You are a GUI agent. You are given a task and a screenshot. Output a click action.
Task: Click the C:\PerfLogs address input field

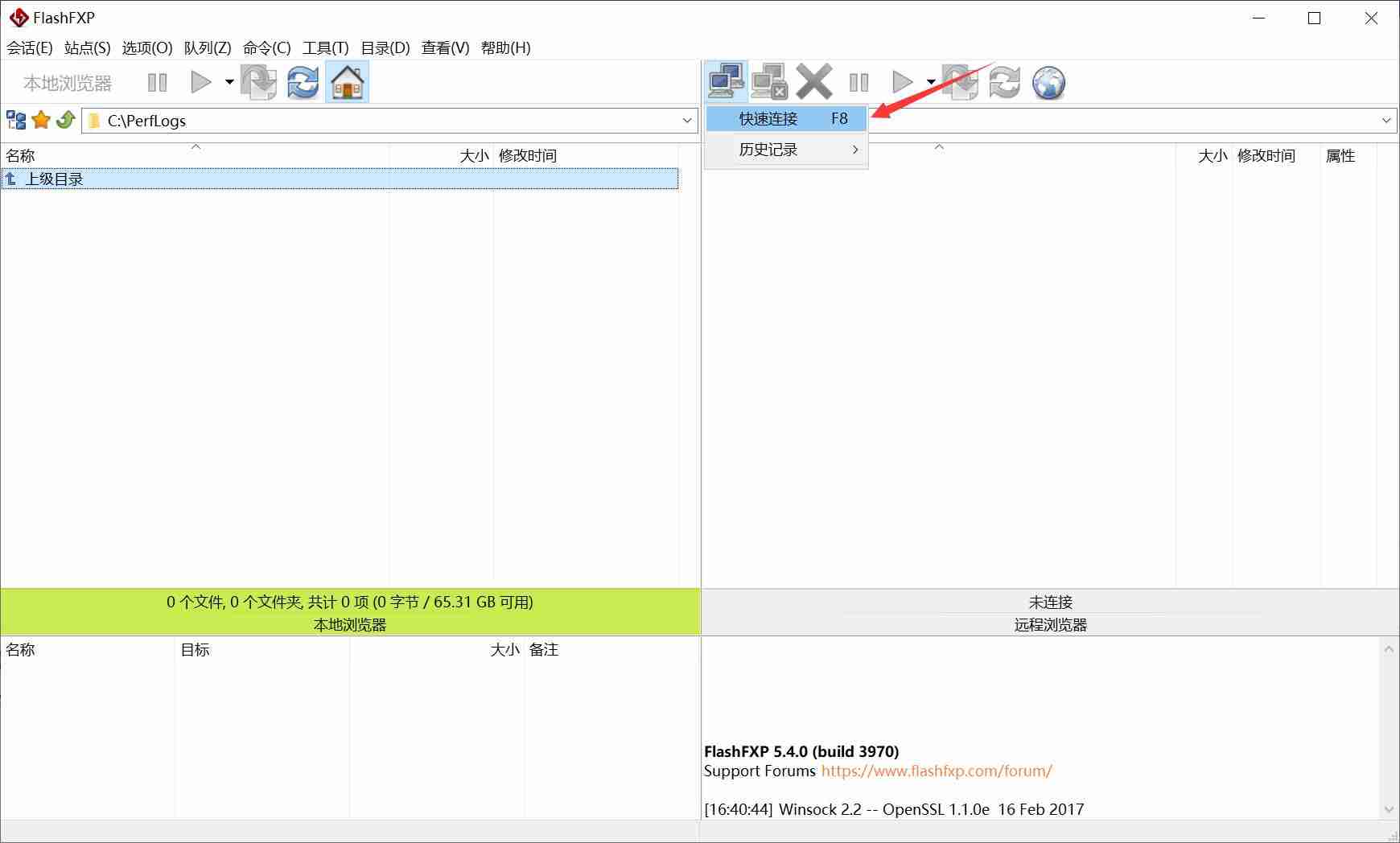click(x=322, y=121)
